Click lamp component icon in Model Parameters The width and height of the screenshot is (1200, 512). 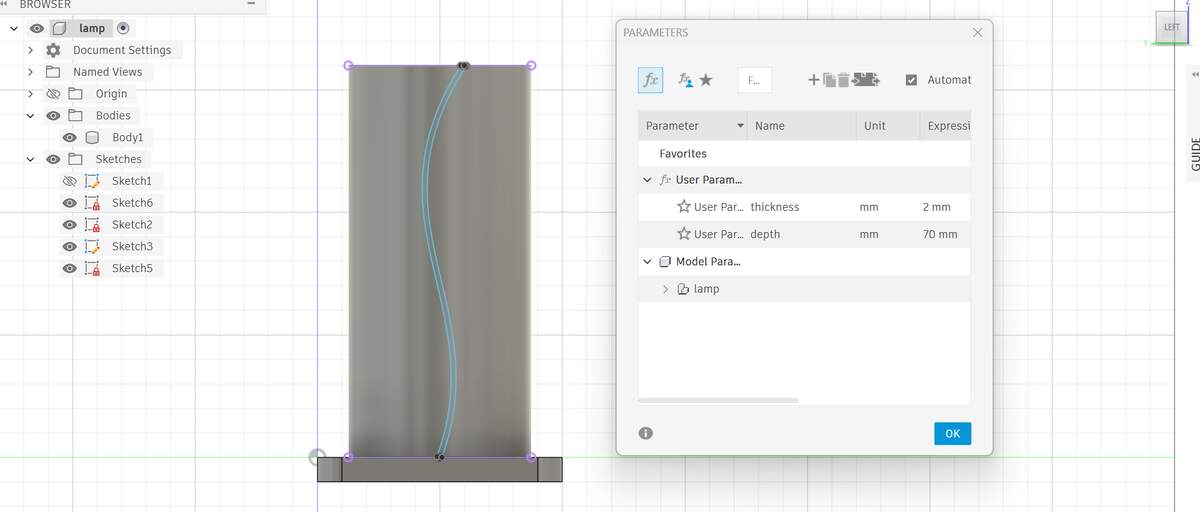coord(684,289)
